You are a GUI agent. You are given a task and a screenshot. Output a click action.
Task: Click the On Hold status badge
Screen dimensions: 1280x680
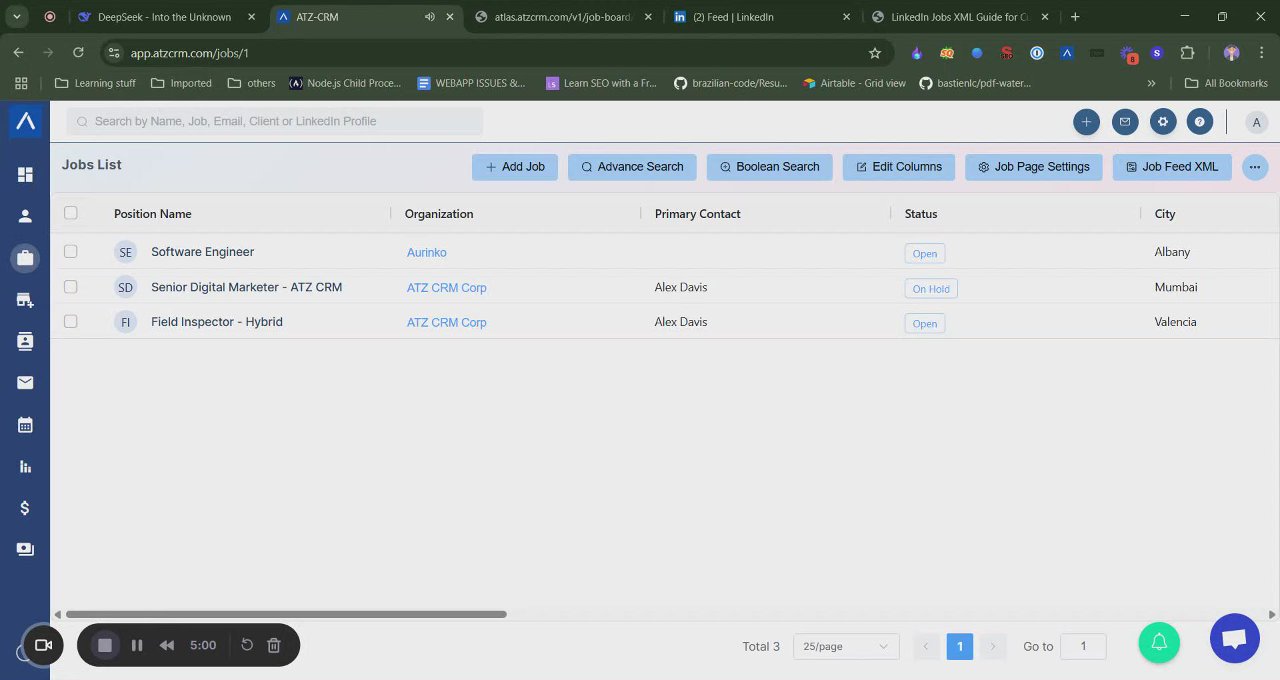(x=931, y=289)
